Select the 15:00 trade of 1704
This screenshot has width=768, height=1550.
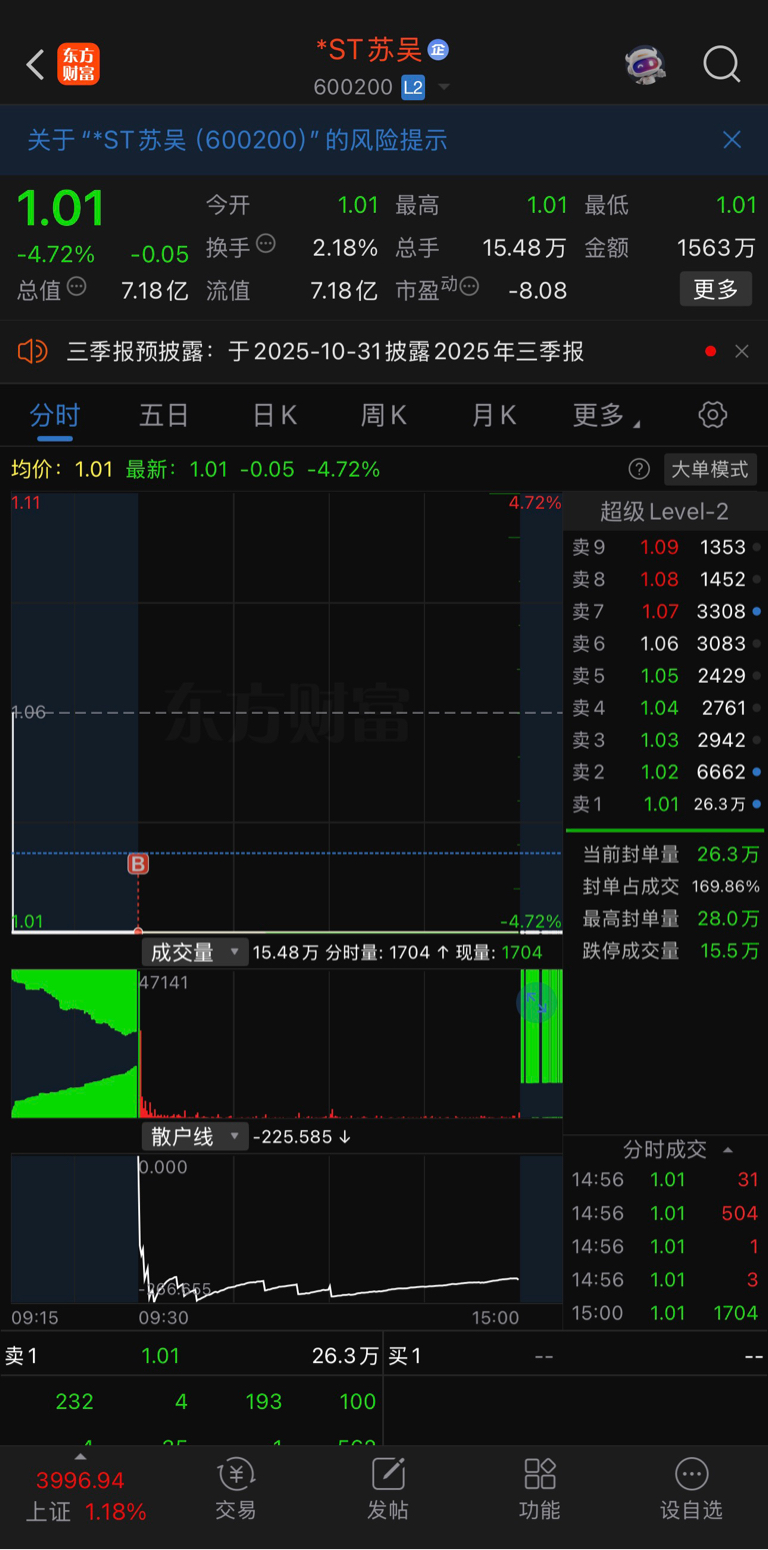click(664, 1312)
